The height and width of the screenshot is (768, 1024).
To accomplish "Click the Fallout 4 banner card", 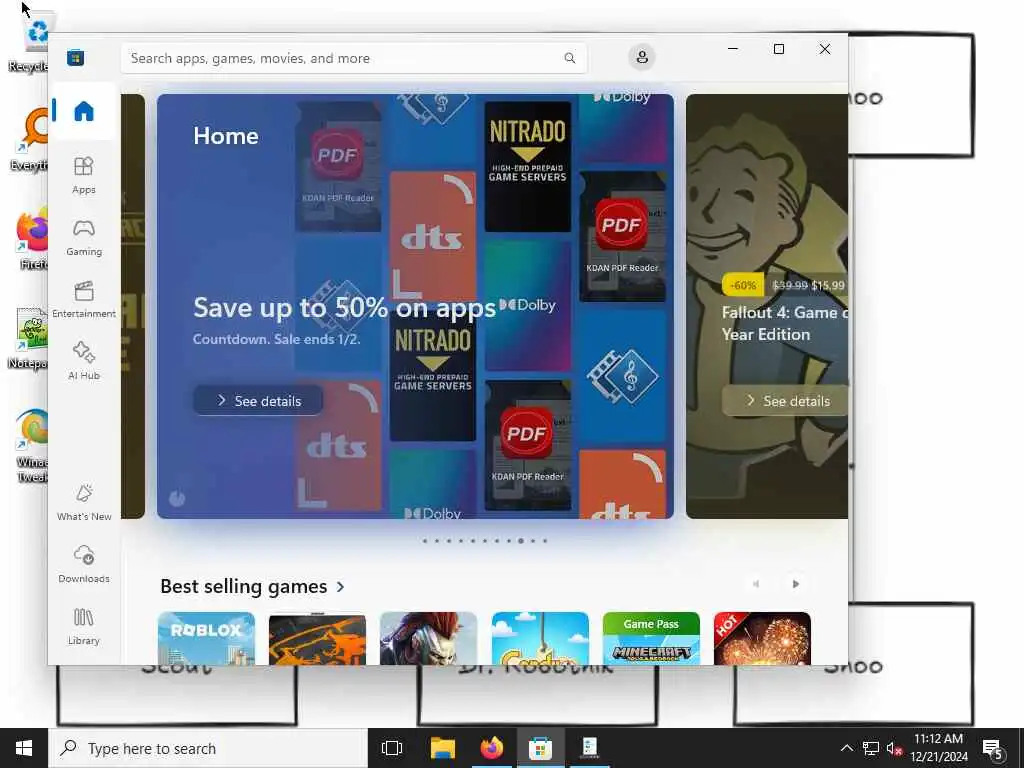I will point(767,306).
